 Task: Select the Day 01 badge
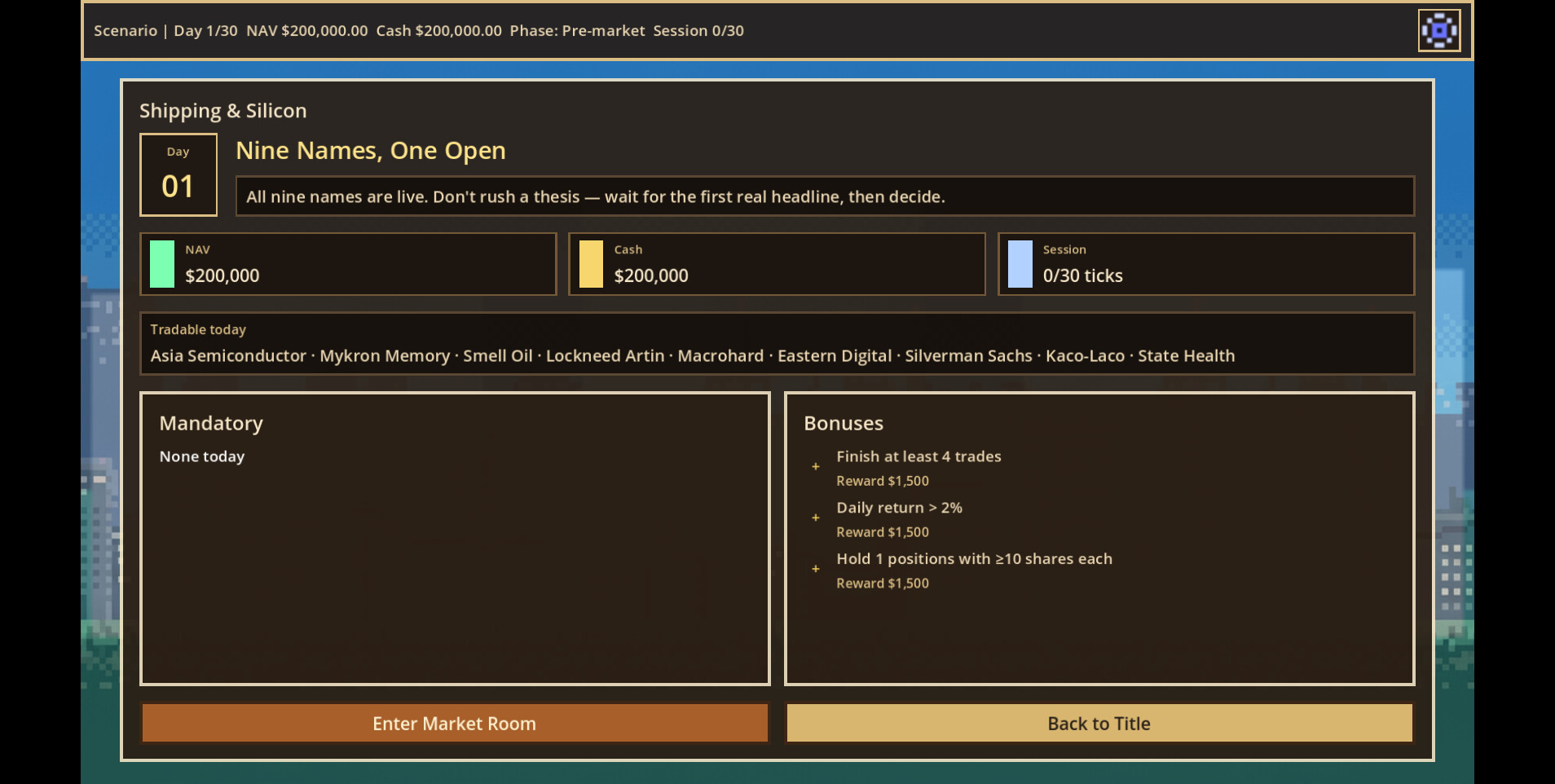click(x=178, y=175)
